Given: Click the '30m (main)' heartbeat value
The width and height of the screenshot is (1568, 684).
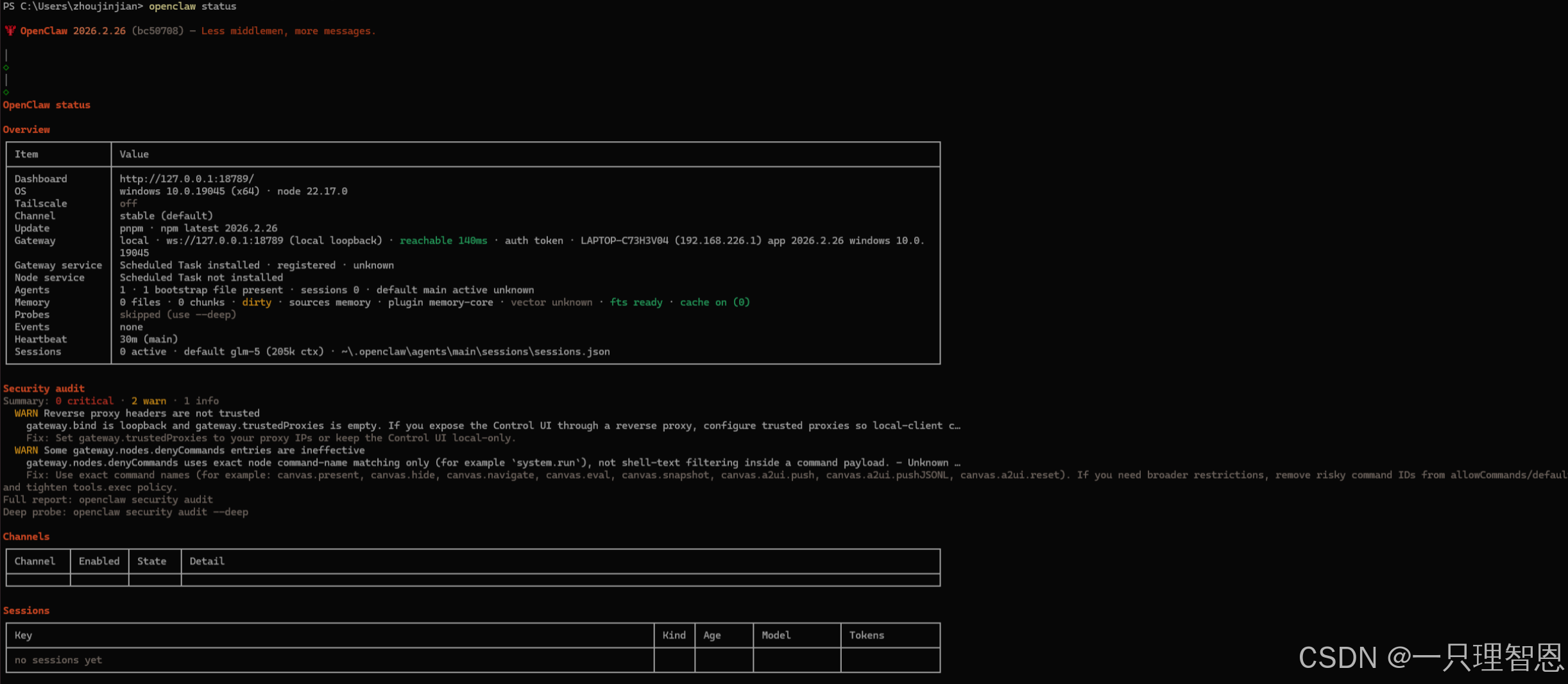Looking at the screenshot, I should click(x=148, y=339).
